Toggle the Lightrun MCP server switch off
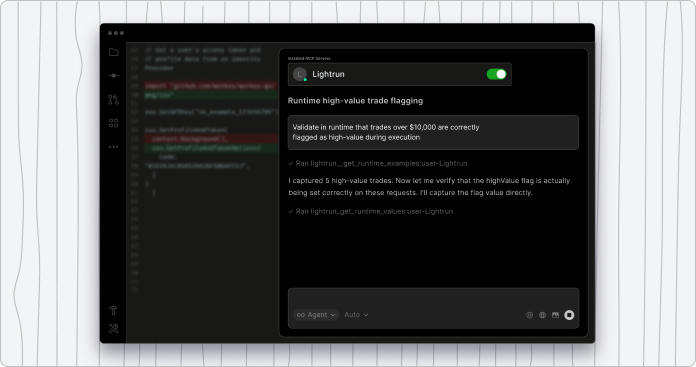The image size is (696, 367). point(496,74)
